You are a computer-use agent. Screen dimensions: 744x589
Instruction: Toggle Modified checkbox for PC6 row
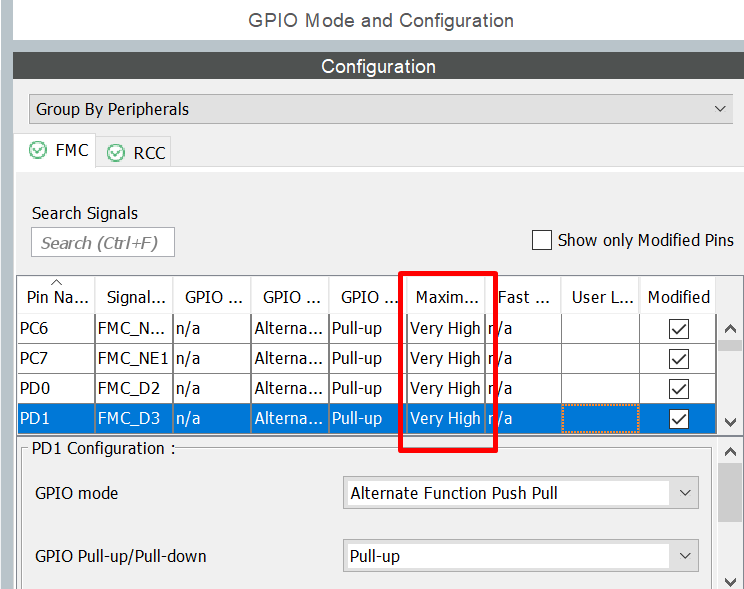[679, 328]
